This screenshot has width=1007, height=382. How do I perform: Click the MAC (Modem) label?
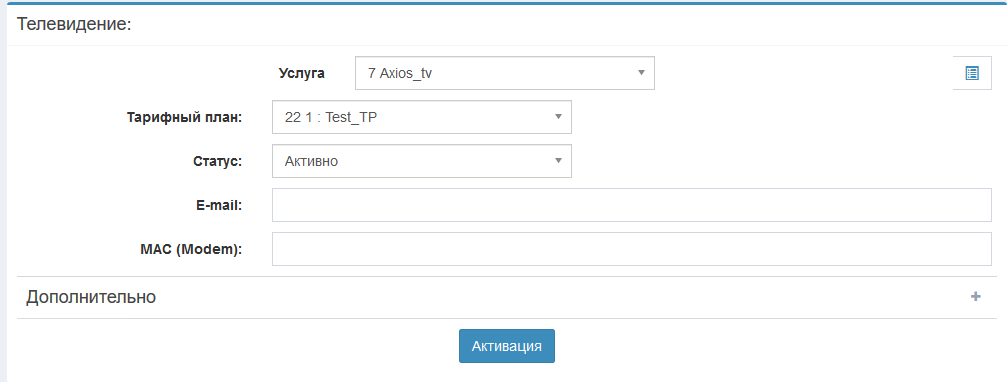click(x=191, y=249)
